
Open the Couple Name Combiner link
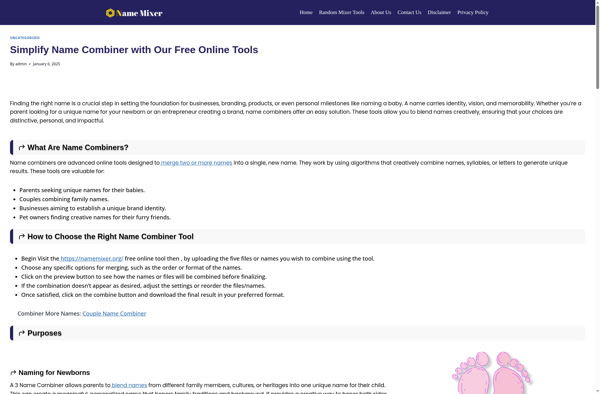pos(114,313)
